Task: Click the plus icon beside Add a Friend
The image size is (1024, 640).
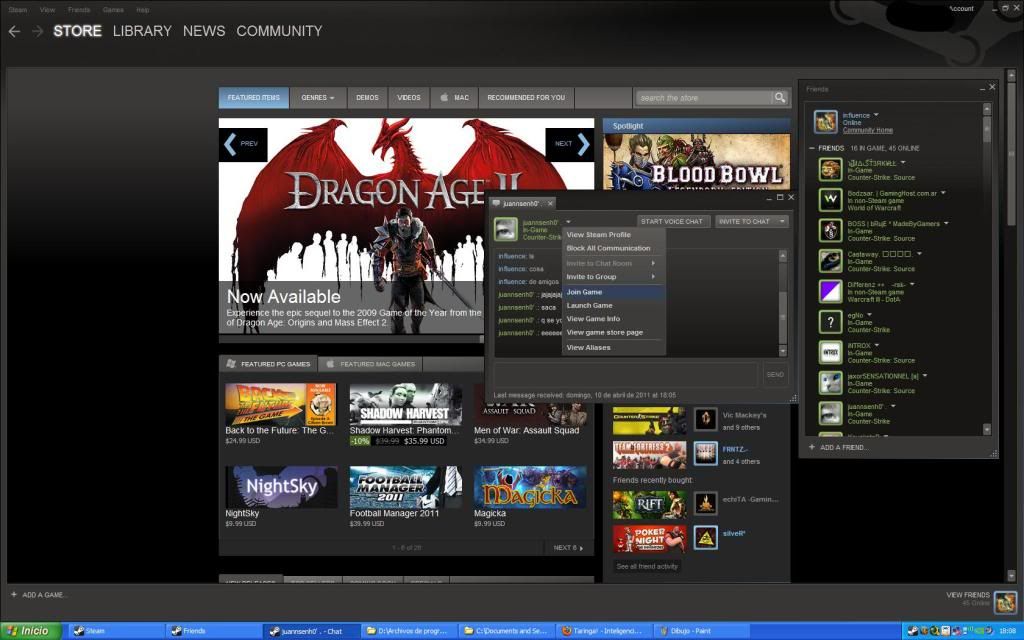Action: [x=812, y=447]
